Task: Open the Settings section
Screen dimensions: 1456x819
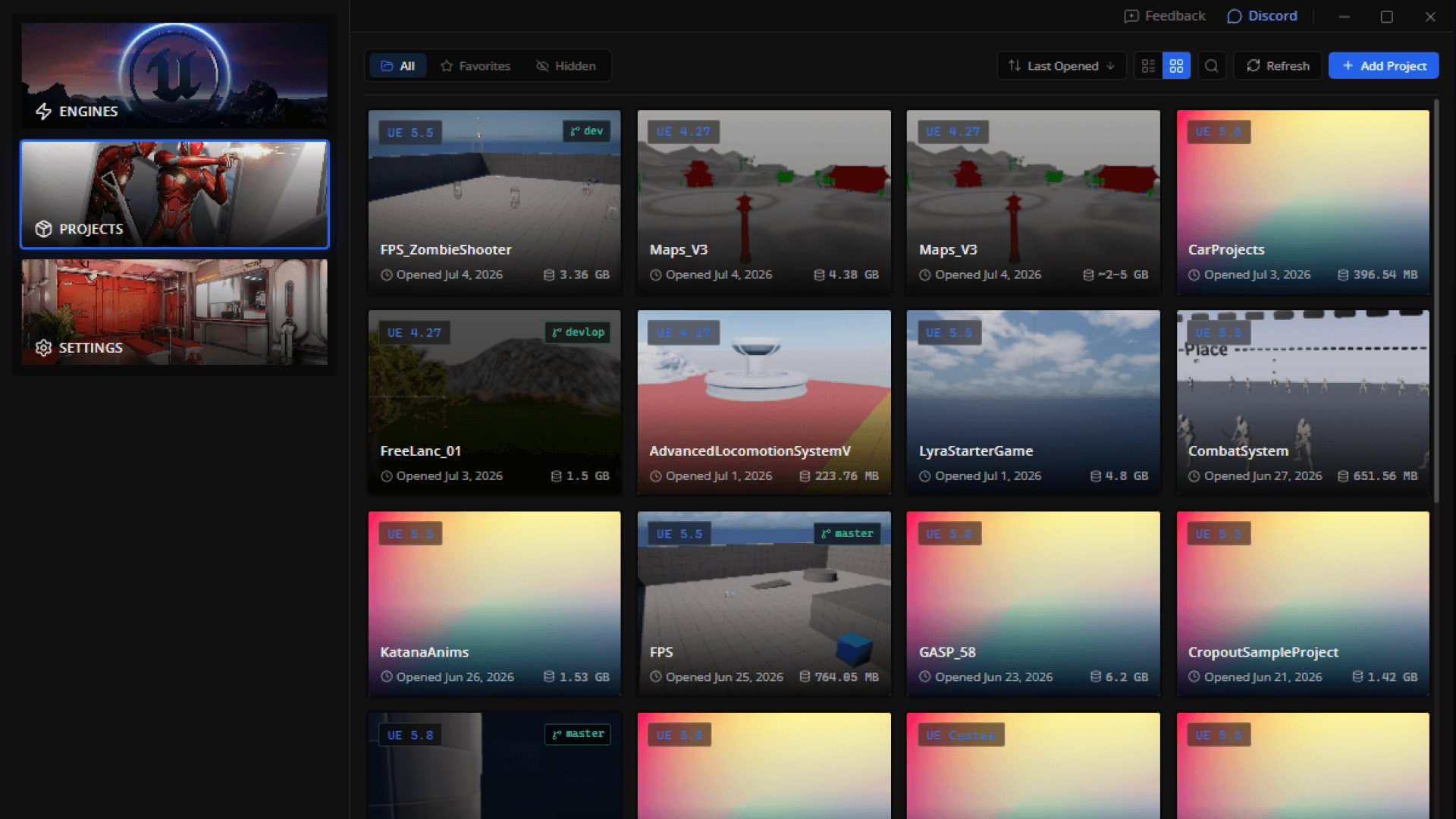Action: tap(174, 312)
